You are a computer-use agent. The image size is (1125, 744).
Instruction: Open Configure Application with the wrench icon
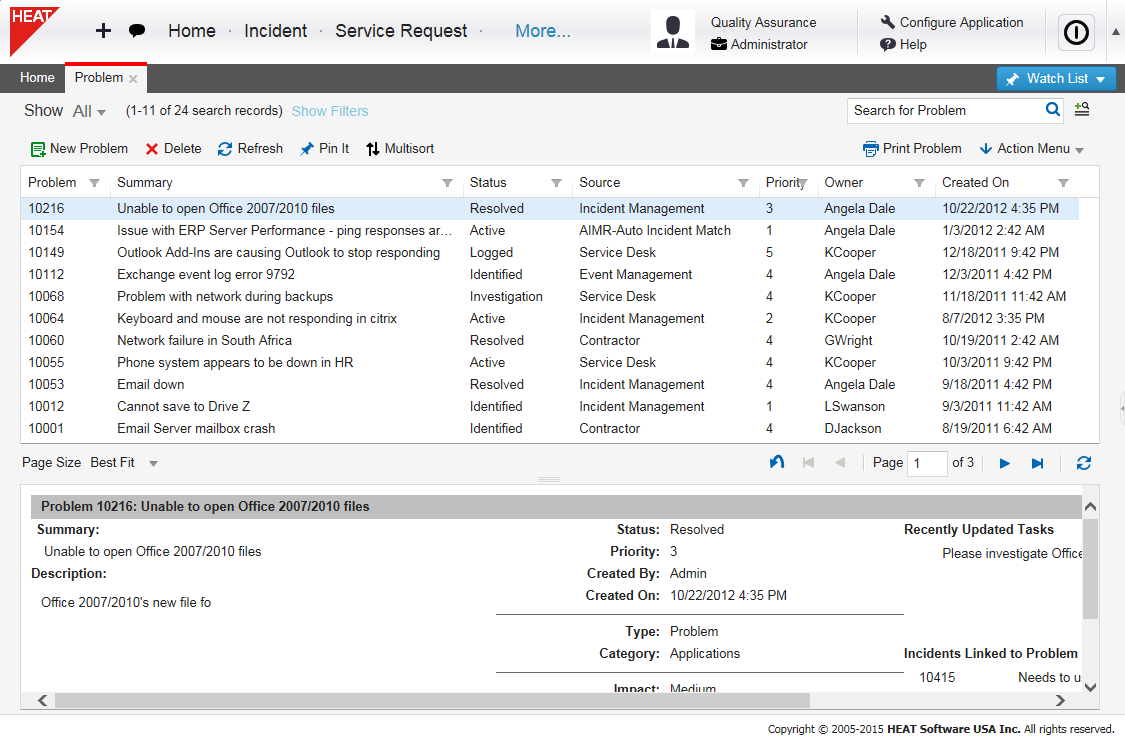[x=889, y=21]
